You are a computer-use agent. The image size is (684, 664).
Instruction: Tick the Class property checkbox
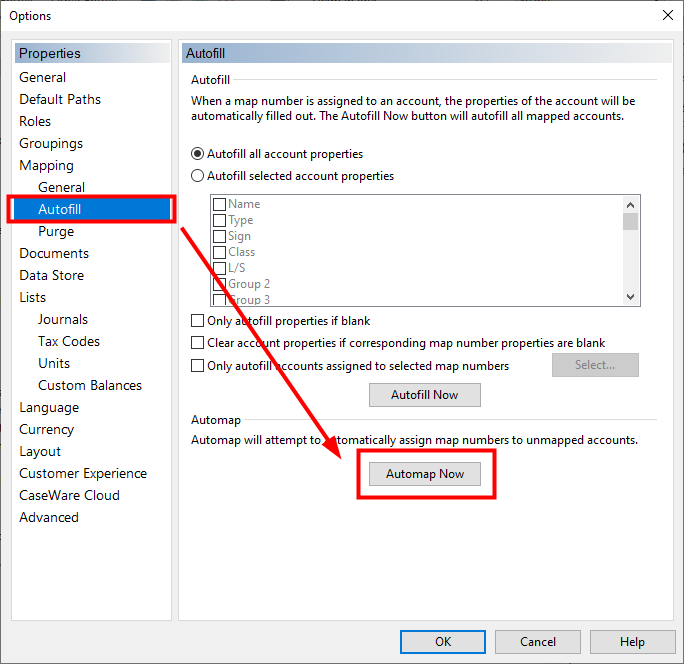coord(219,252)
